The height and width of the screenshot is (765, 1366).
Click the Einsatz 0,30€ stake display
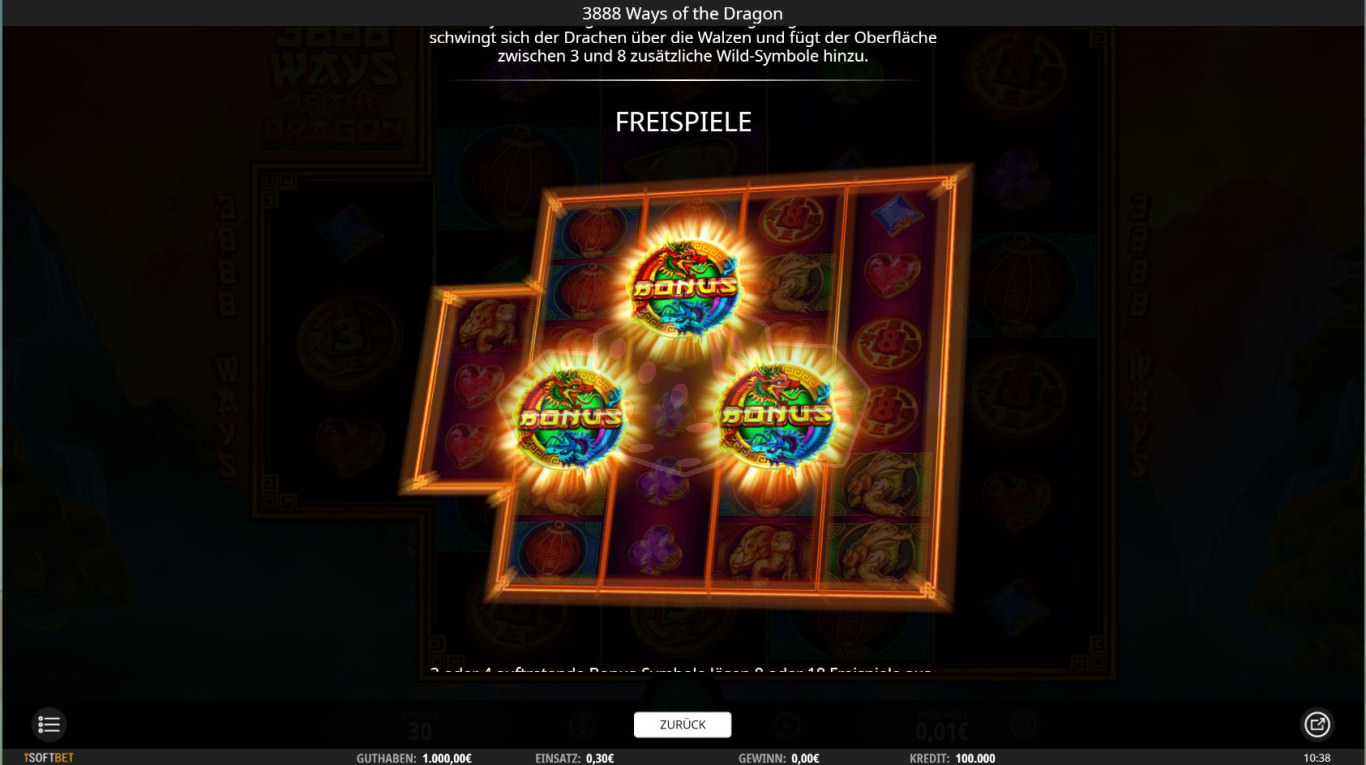(575, 758)
